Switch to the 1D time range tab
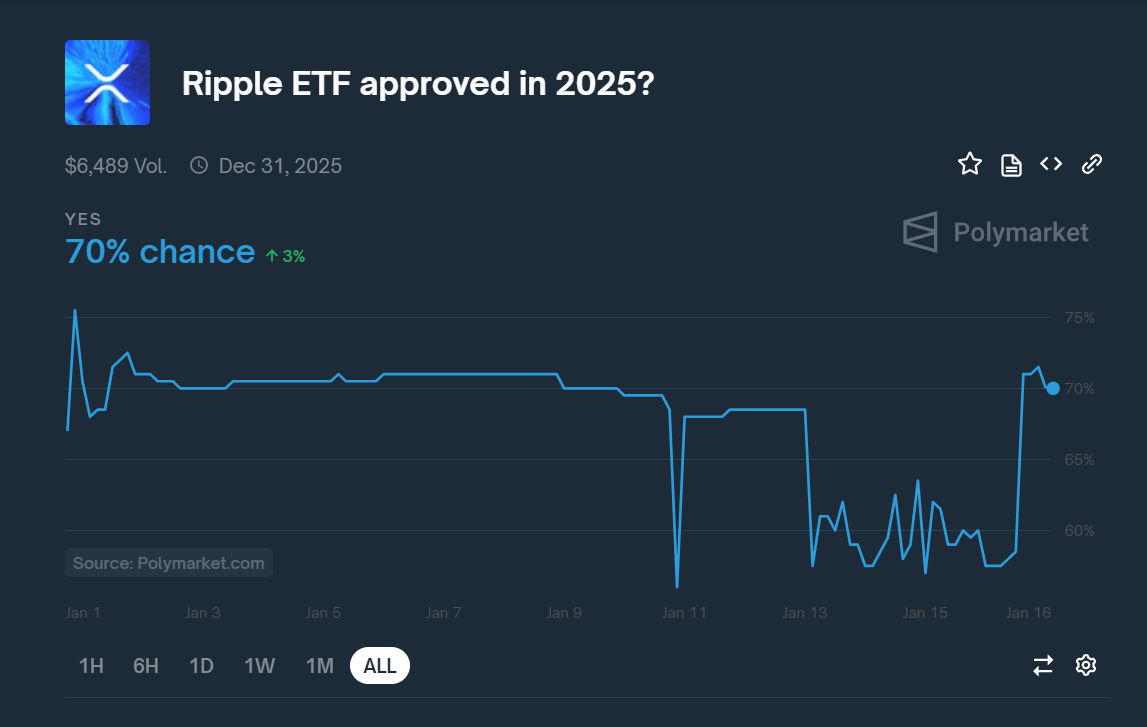Image resolution: width=1147 pixels, height=727 pixels. click(x=201, y=665)
